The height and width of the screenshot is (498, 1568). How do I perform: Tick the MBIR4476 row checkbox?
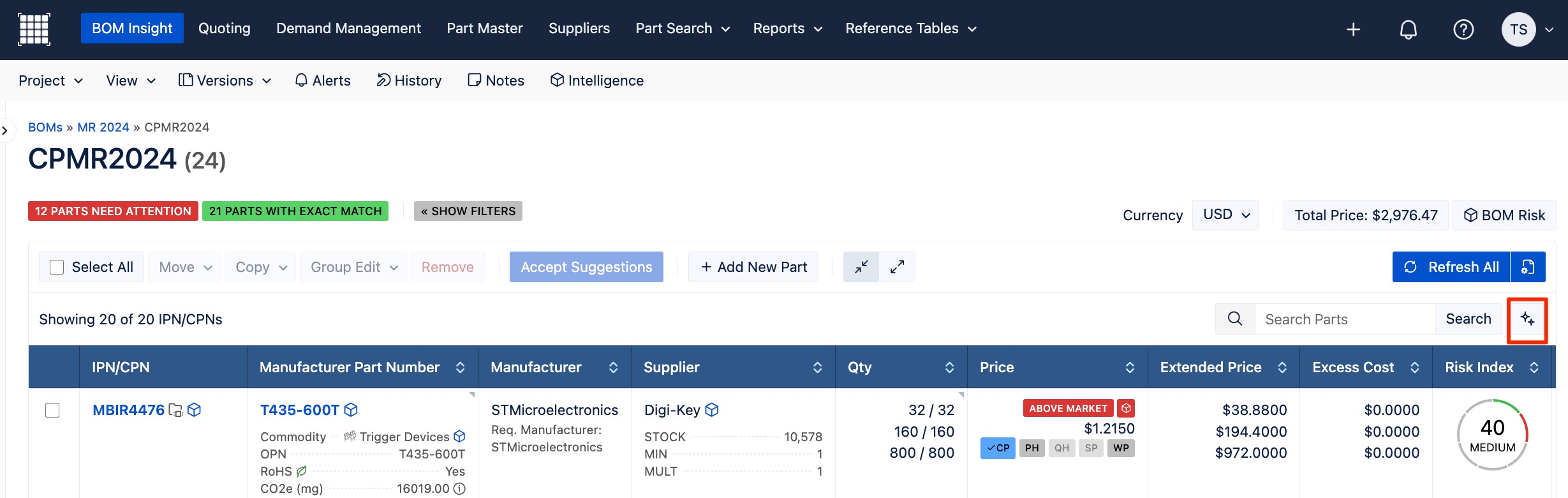tap(52, 410)
